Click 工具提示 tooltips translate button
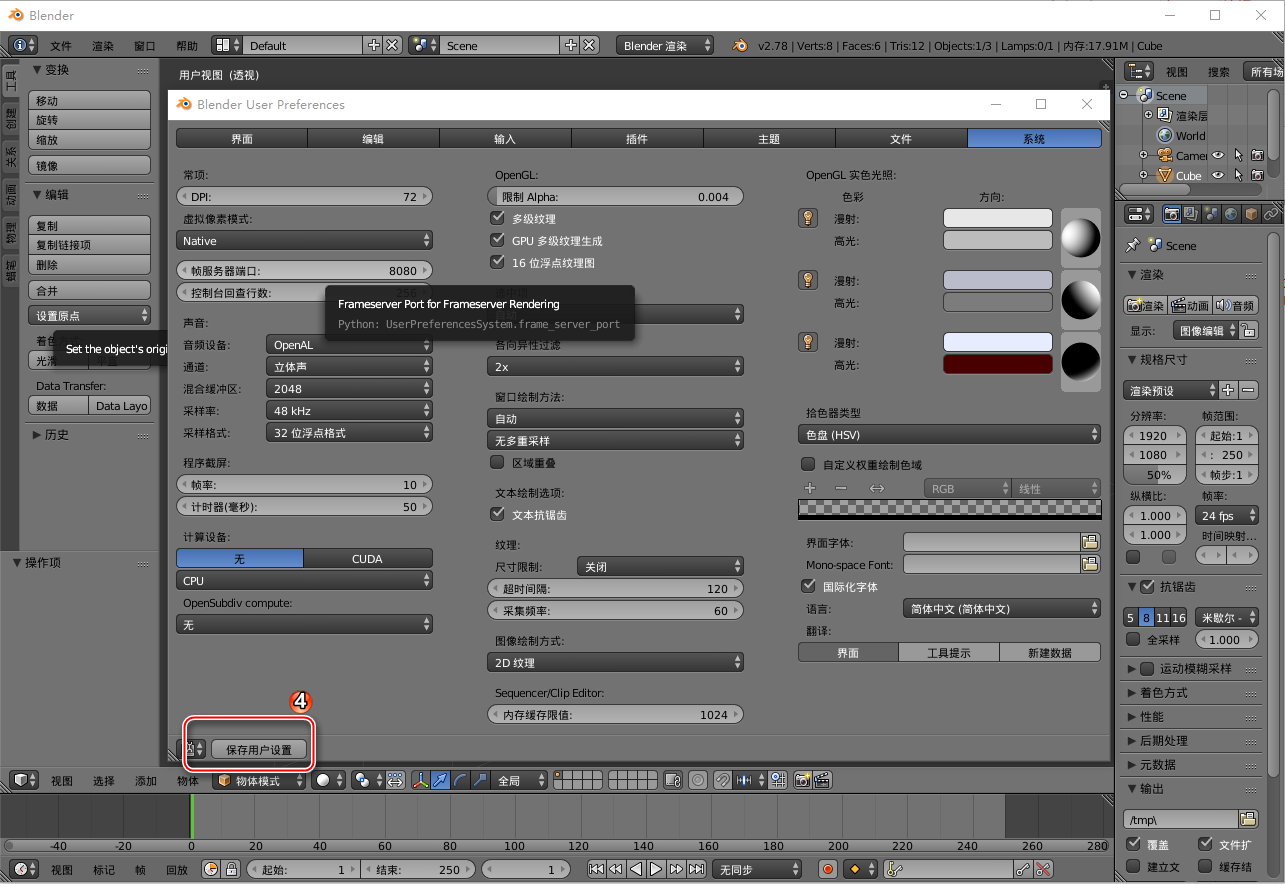This screenshot has height=884, width=1285. [x=949, y=652]
